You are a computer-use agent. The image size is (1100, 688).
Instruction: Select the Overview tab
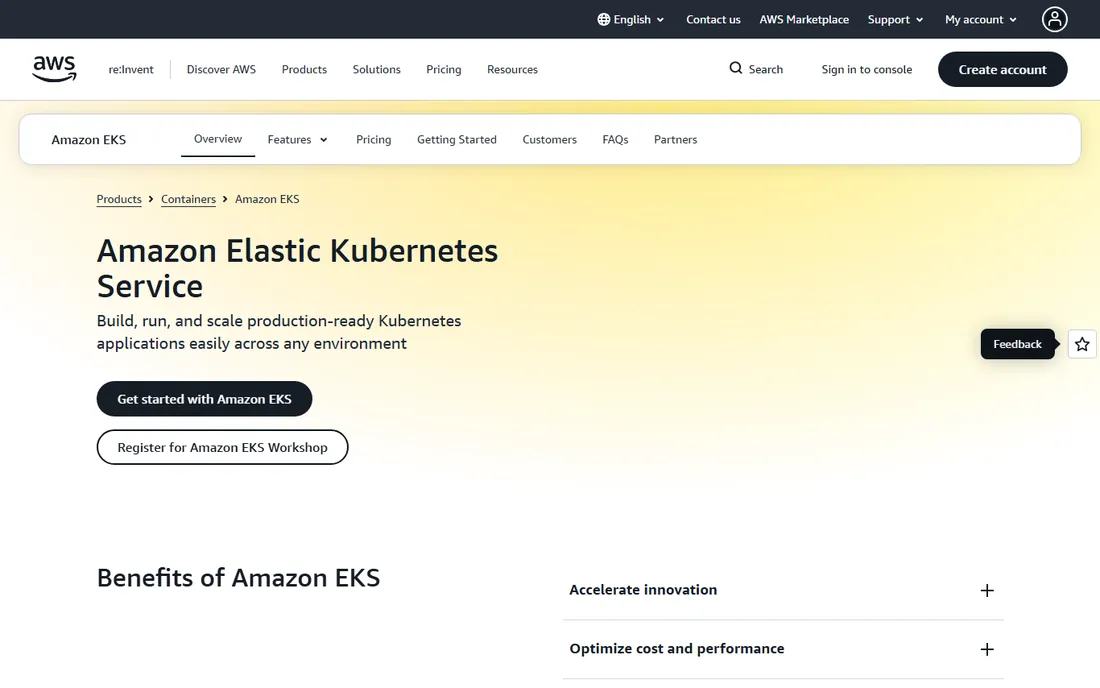217,139
